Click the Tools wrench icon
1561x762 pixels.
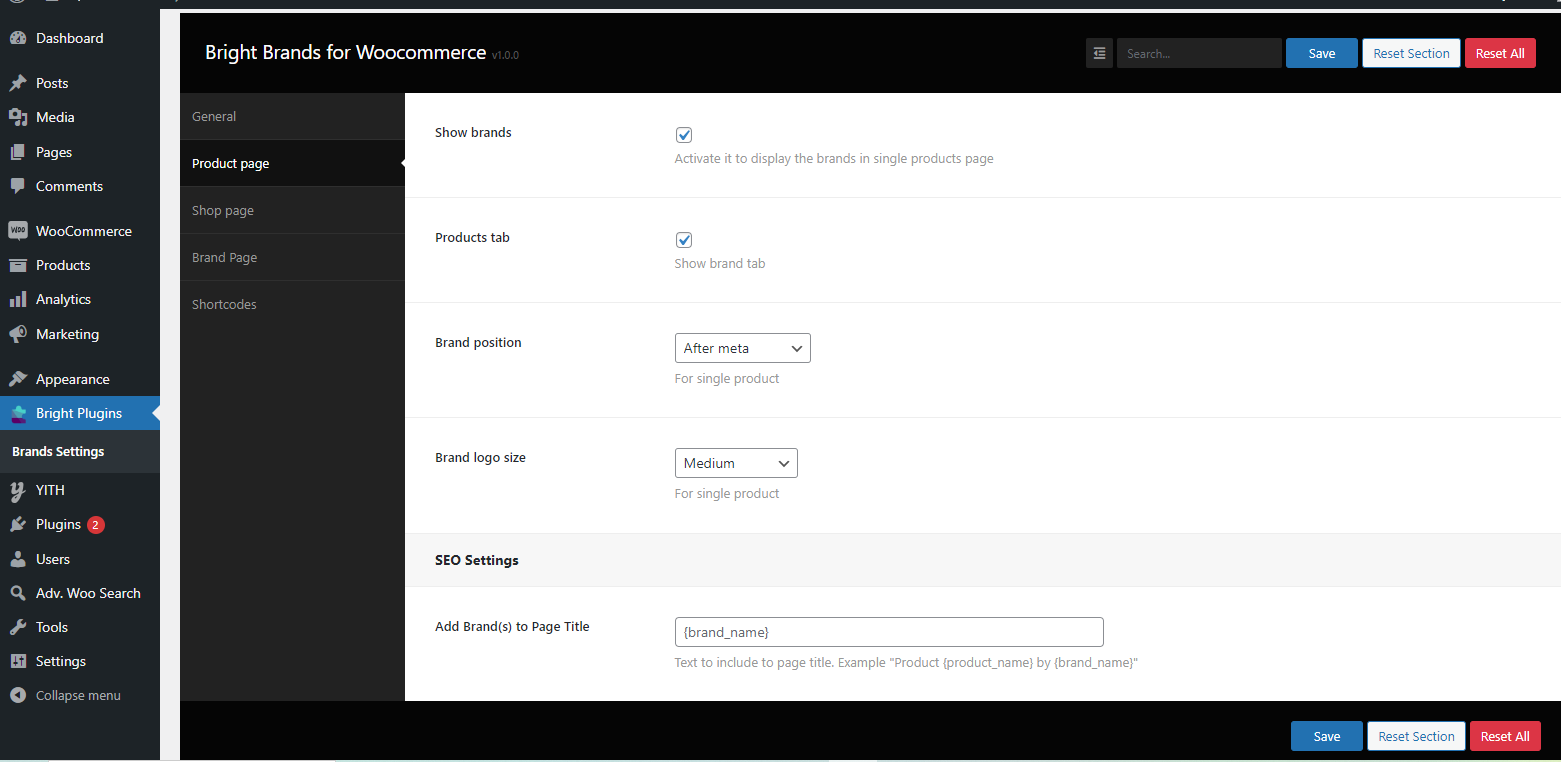(x=18, y=627)
